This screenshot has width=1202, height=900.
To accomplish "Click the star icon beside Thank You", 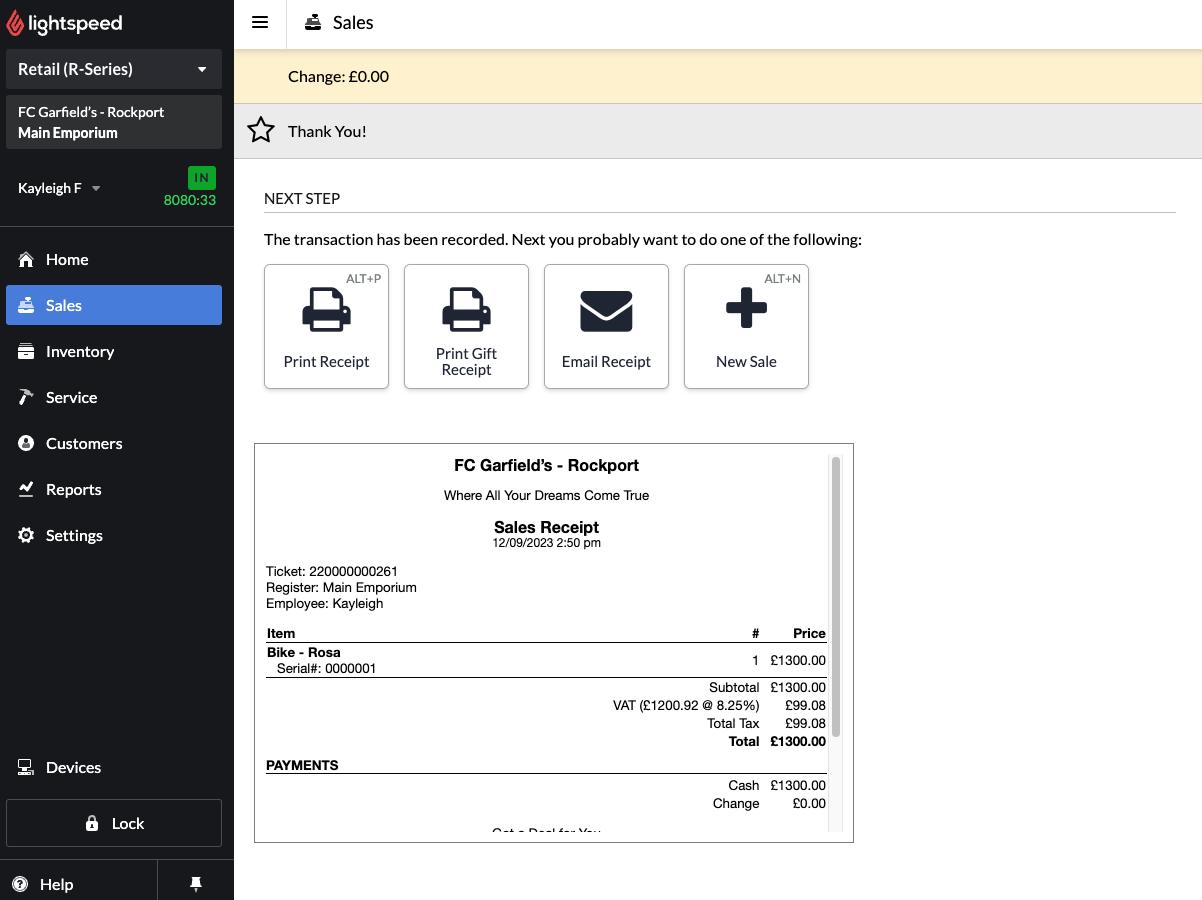I will [x=261, y=130].
